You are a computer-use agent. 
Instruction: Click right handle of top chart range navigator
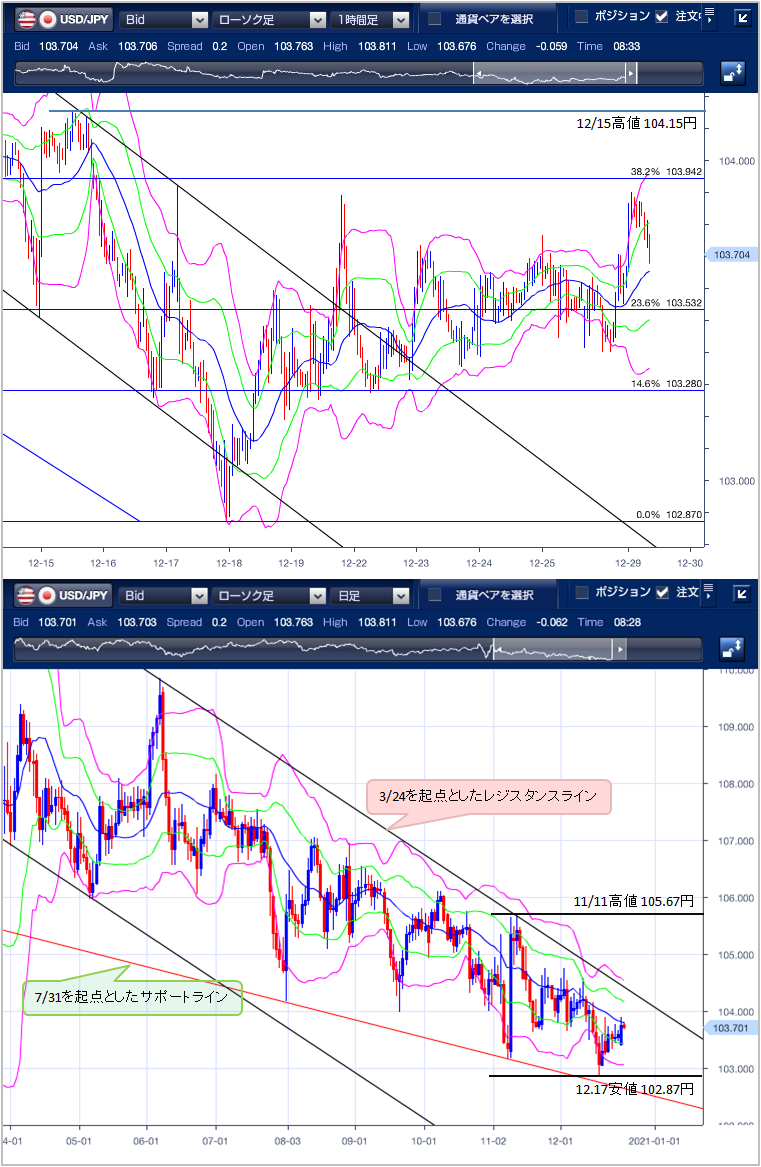pyautogui.click(x=631, y=73)
